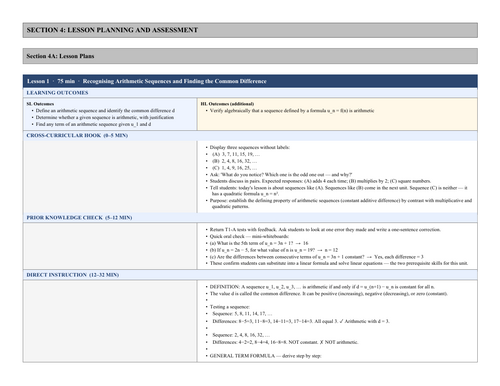Viewport: 500px width, 386px height.
Task: Click 'Sequence: 2, 4, 8, 16, 32, …' line
Action: click(241, 335)
